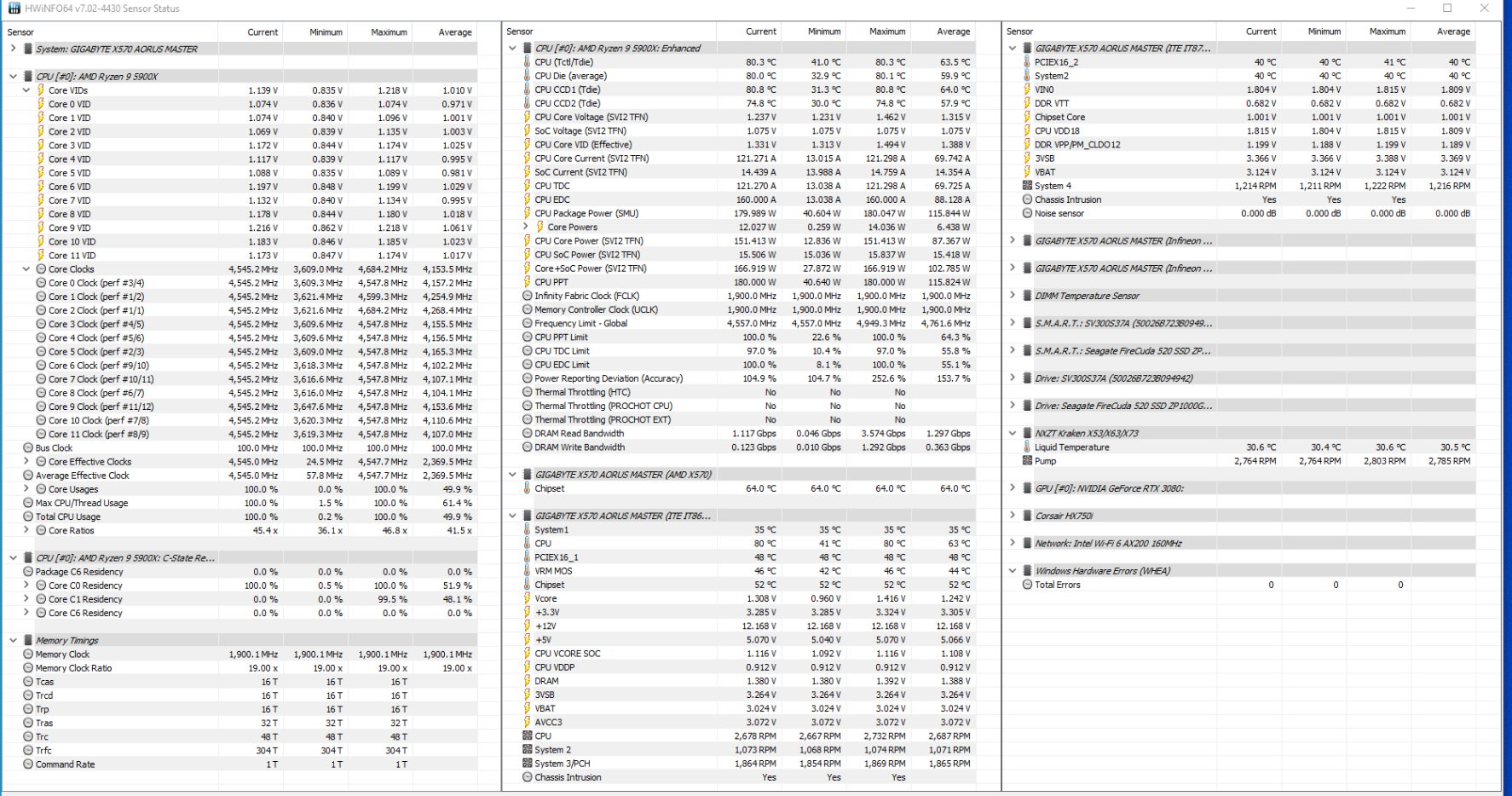Click the lightning icon next to Vcore
This screenshot has width=1512, height=796.
pos(527,598)
